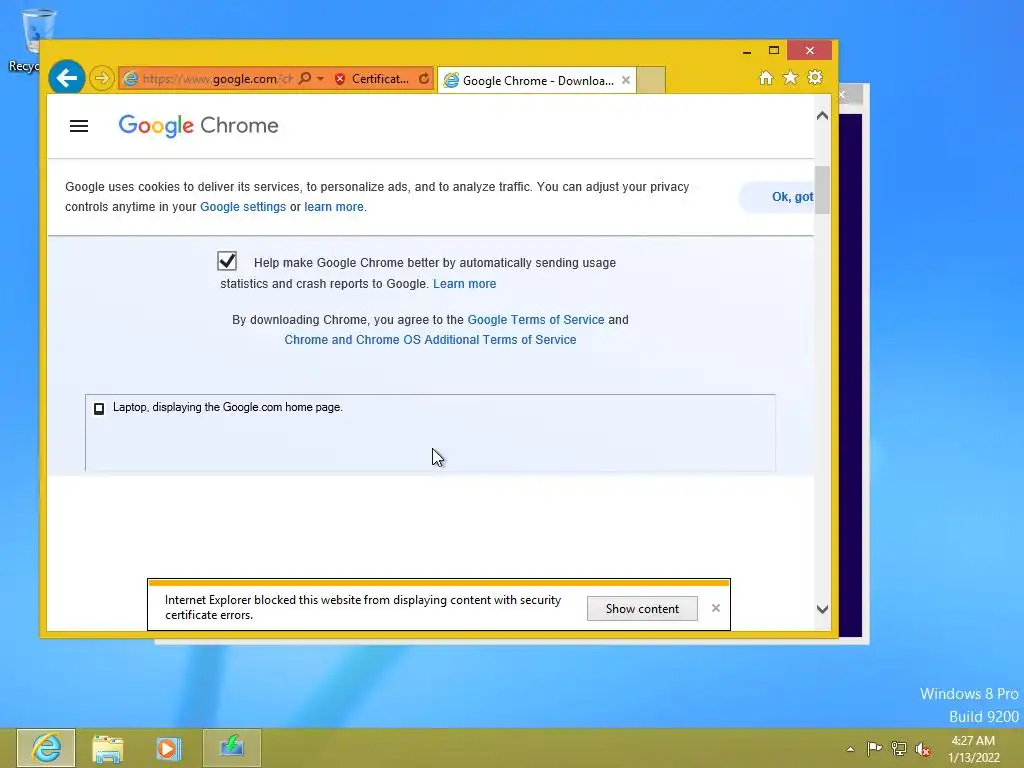The height and width of the screenshot is (768, 1024).
Task: Show hidden tray icons arrow
Action: [x=850, y=749]
